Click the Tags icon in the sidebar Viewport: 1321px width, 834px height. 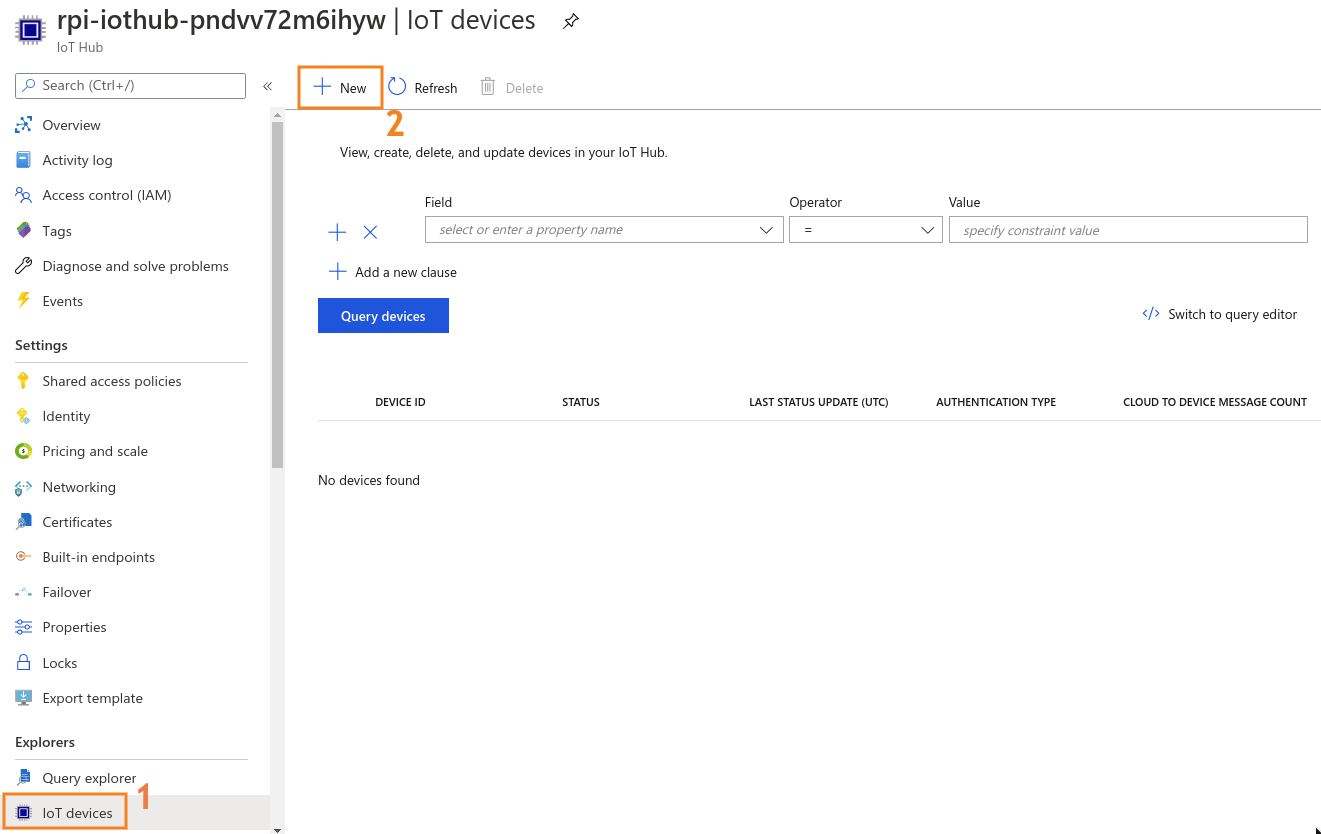[24, 231]
